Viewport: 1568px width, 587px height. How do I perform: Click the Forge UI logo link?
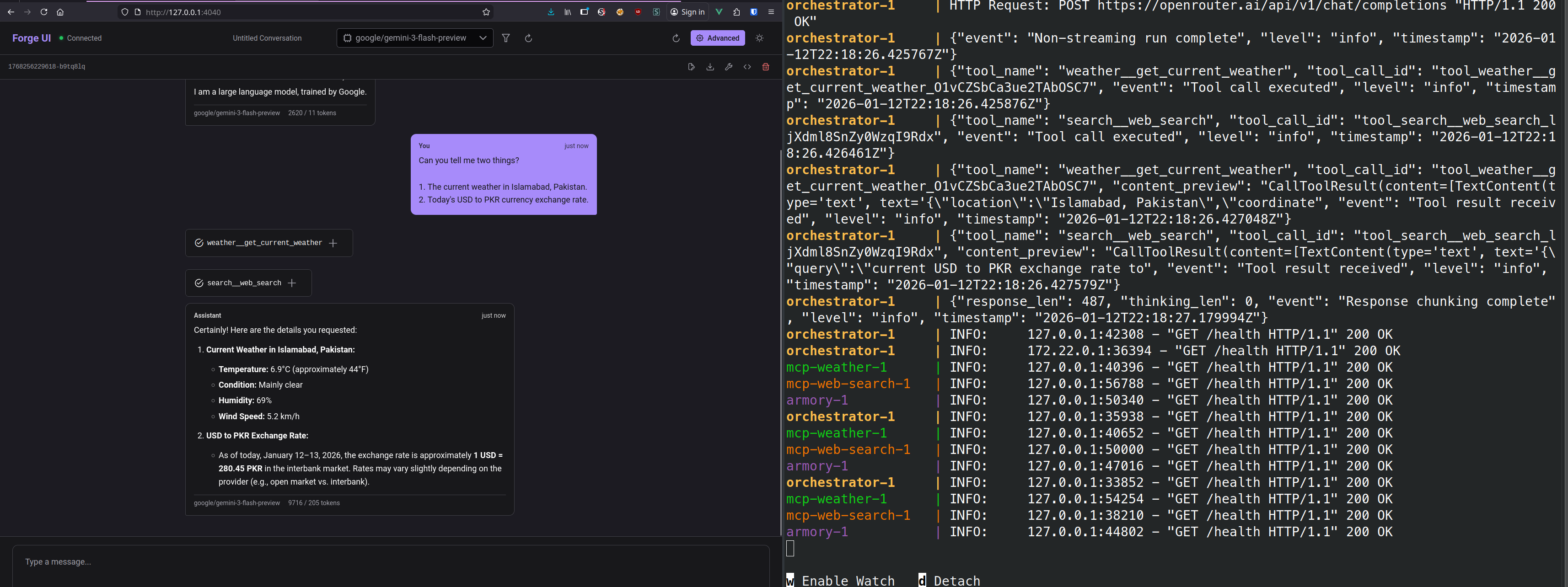[32, 37]
